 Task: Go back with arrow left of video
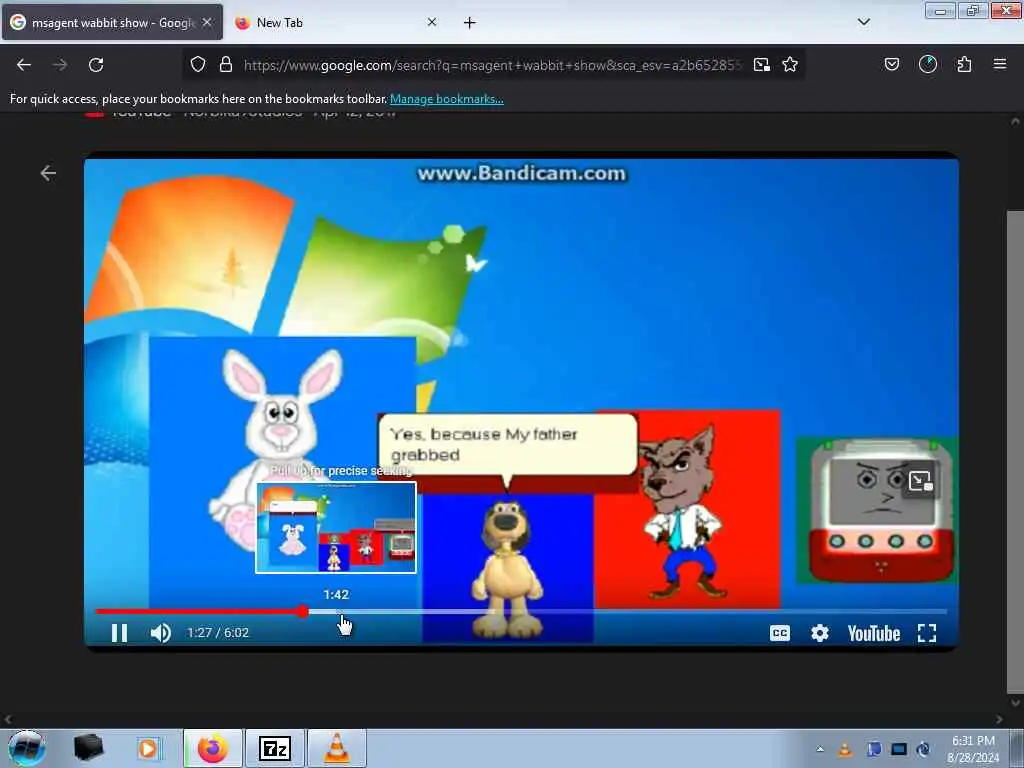tap(48, 173)
